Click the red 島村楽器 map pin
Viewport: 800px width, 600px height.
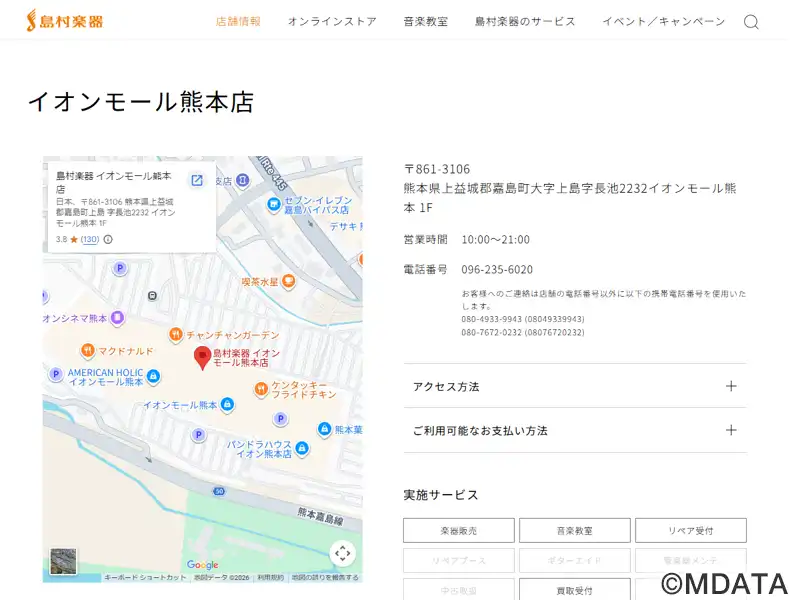click(202, 358)
